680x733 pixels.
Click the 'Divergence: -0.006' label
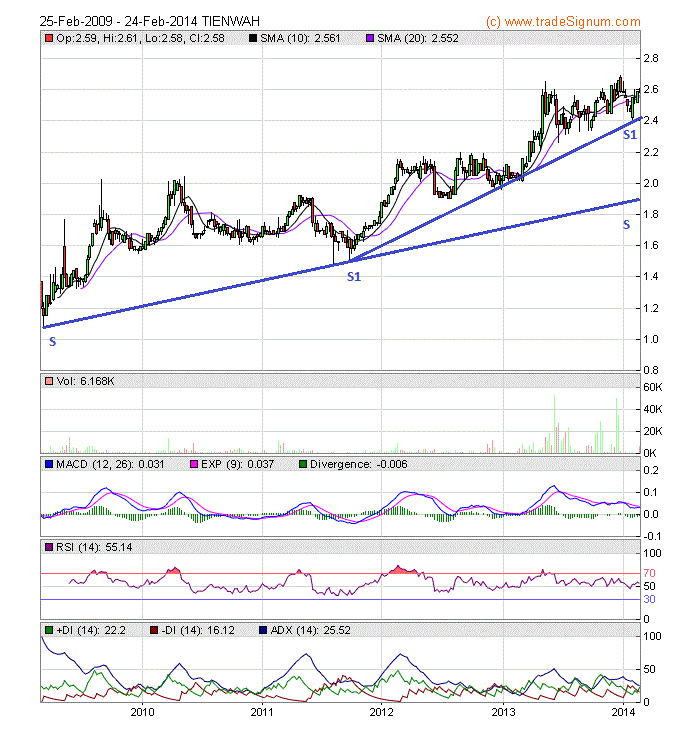click(x=358, y=465)
